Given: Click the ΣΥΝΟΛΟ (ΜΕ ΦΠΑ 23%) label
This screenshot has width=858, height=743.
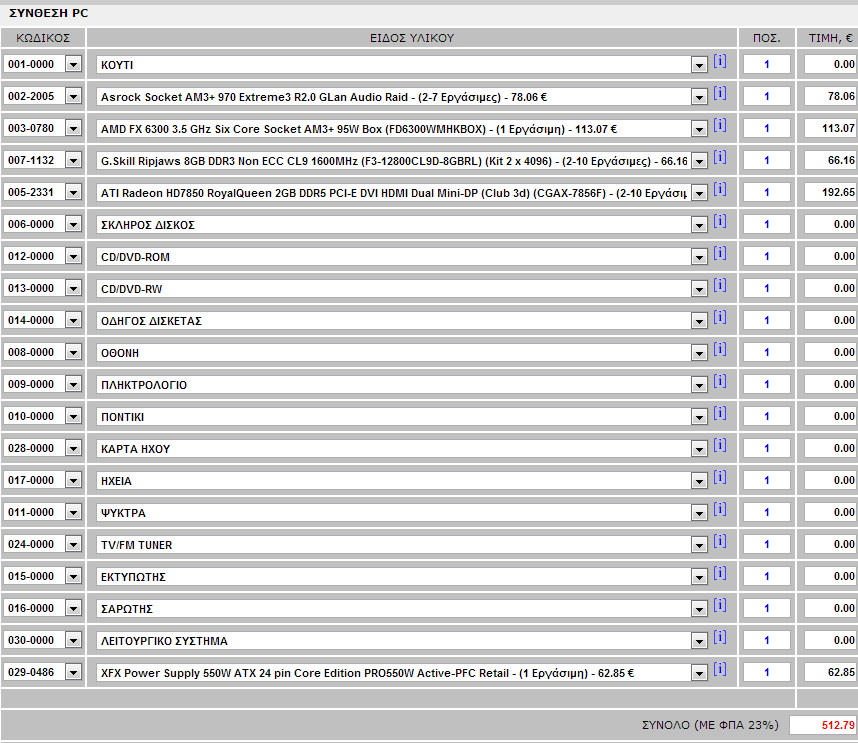Looking at the screenshot, I should (710, 725).
